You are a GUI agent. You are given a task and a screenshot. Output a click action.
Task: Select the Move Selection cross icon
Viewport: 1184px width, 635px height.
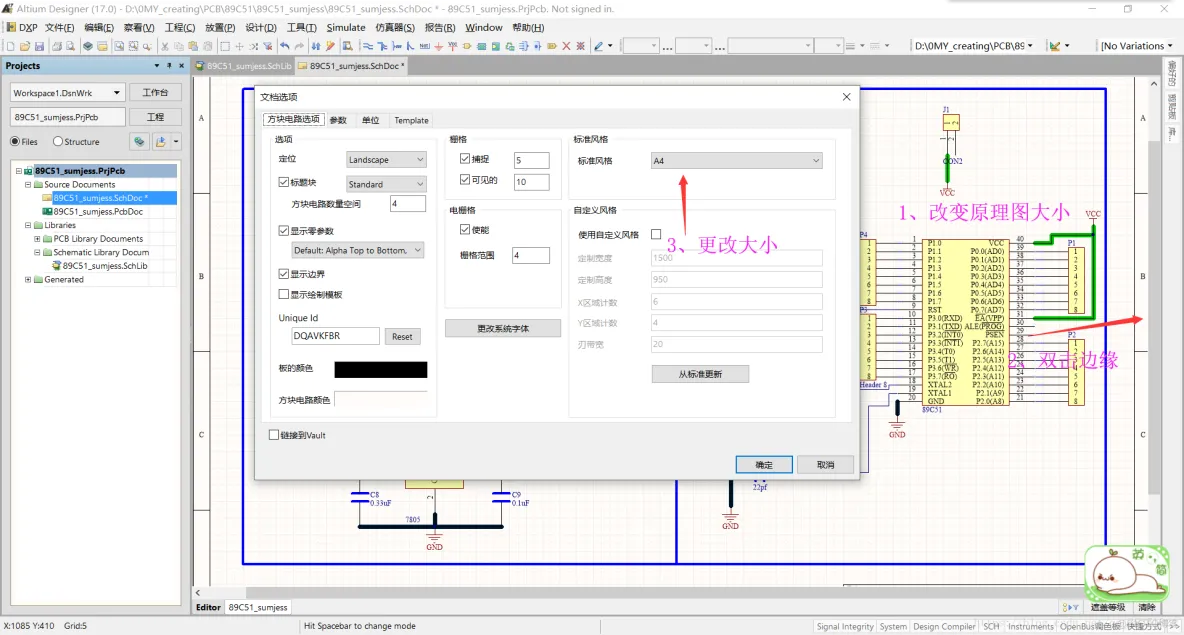click(x=239, y=46)
